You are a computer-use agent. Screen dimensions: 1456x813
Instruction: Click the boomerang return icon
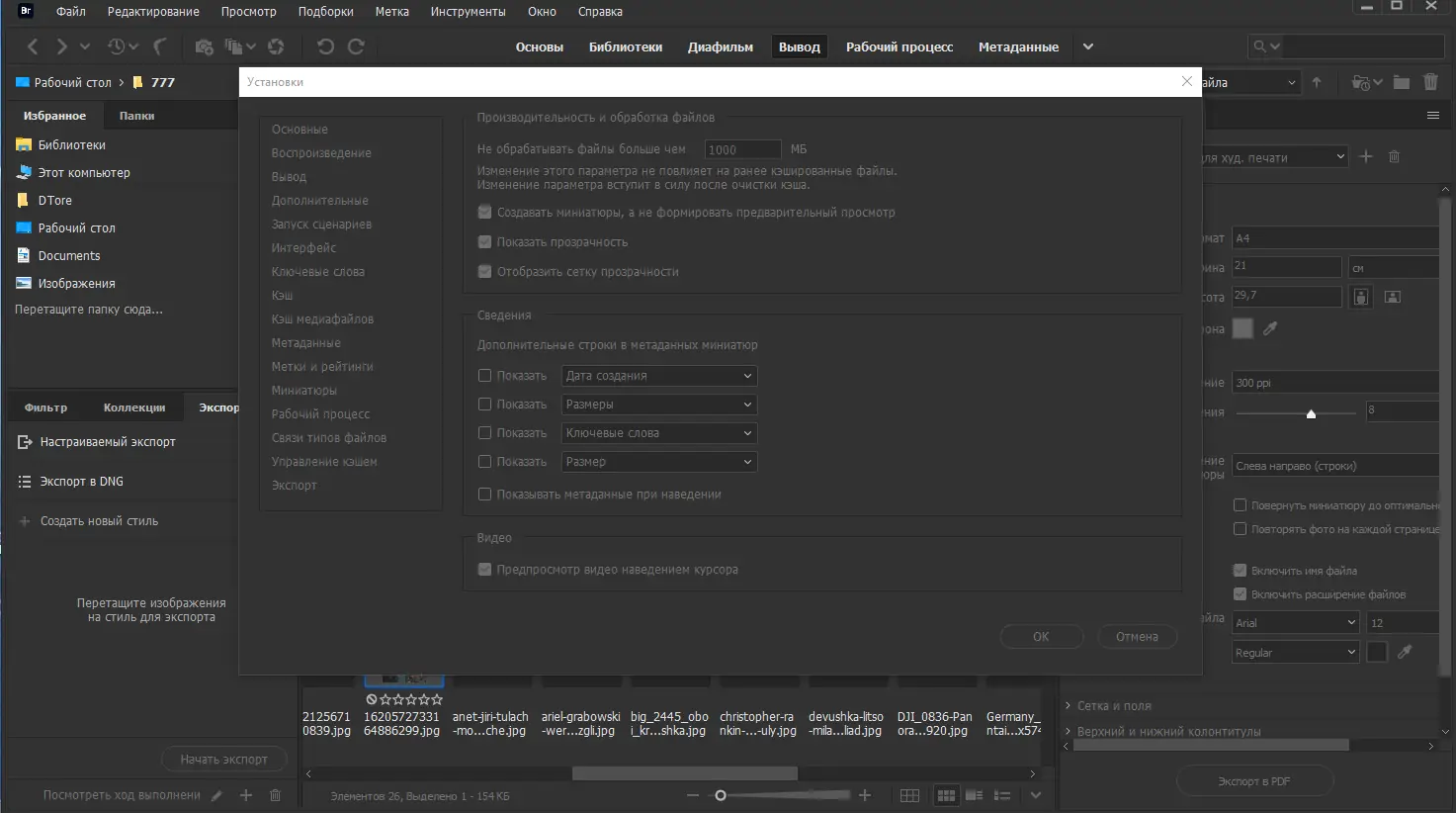[x=159, y=46]
